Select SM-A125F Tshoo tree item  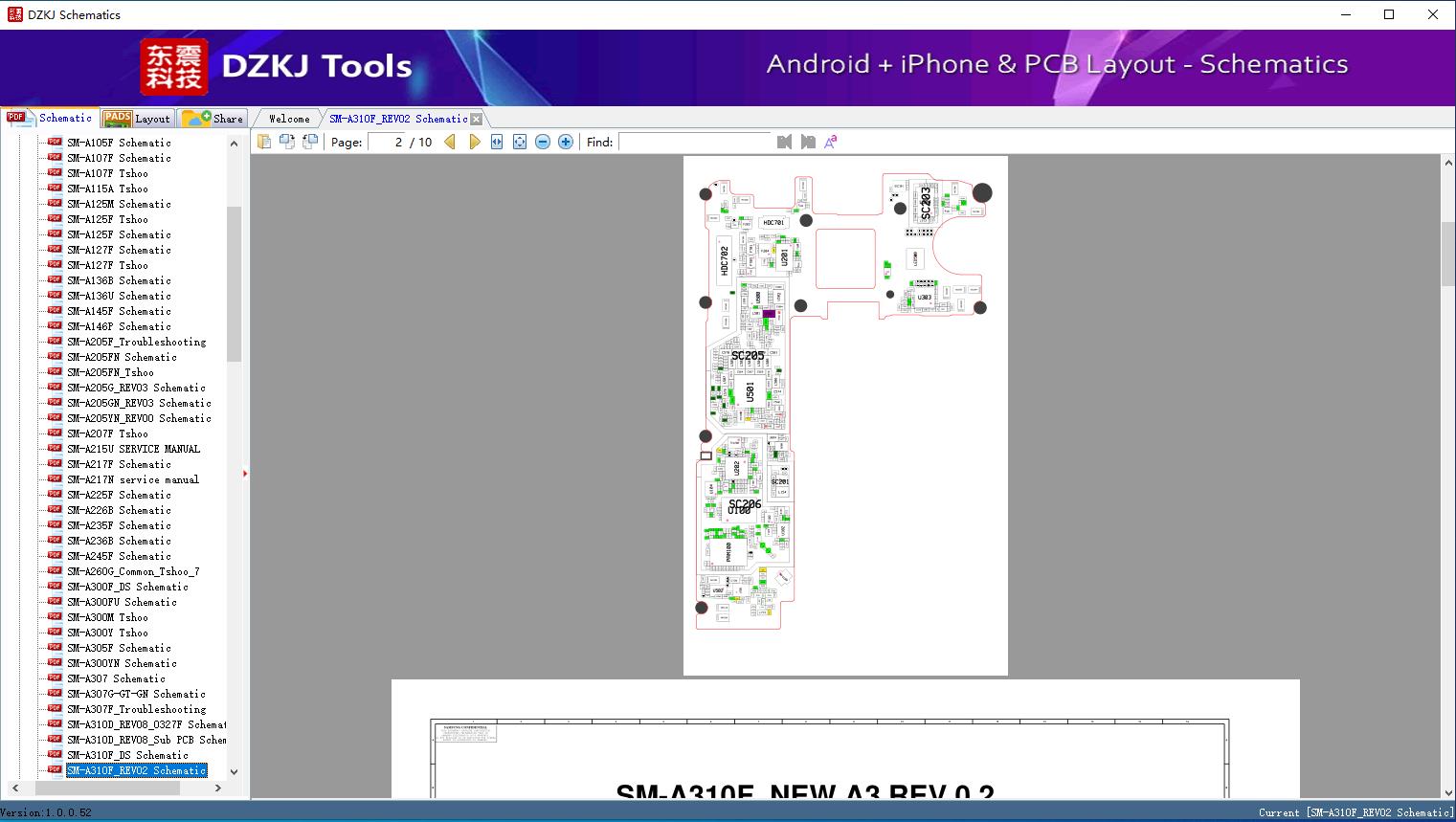[107, 219]
